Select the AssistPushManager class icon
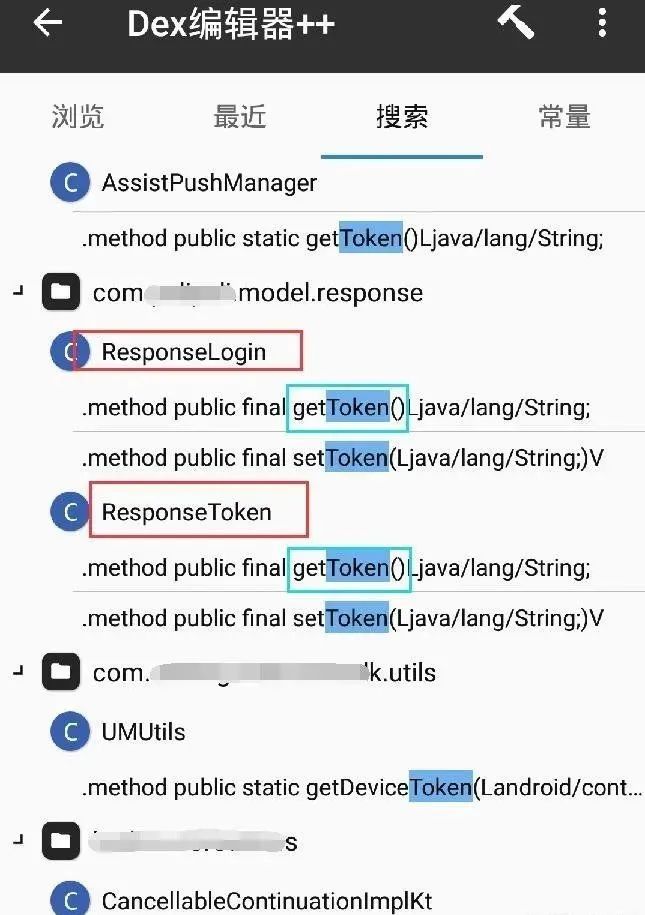645x915 pixels. [70, 183]
